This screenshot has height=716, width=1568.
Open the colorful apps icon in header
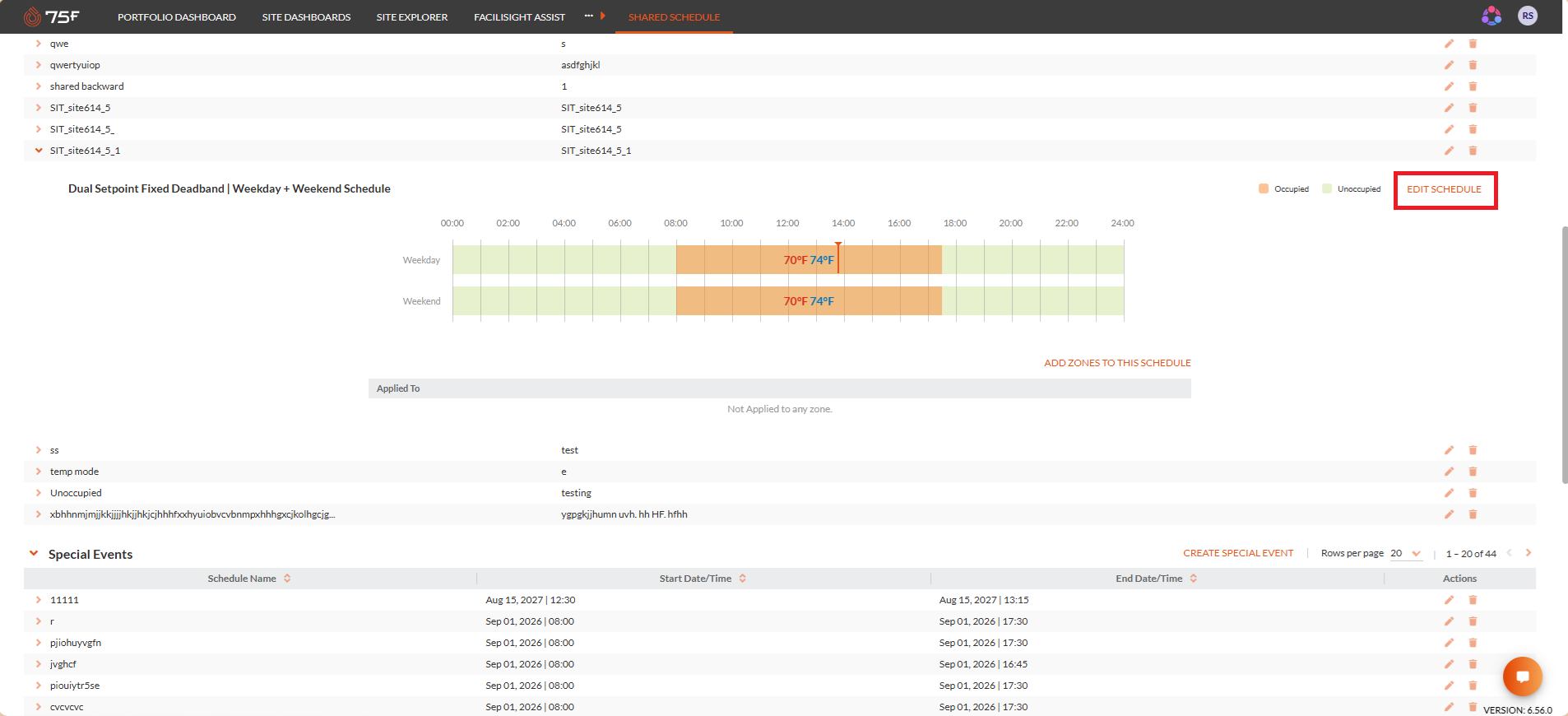click(1491, 16)
